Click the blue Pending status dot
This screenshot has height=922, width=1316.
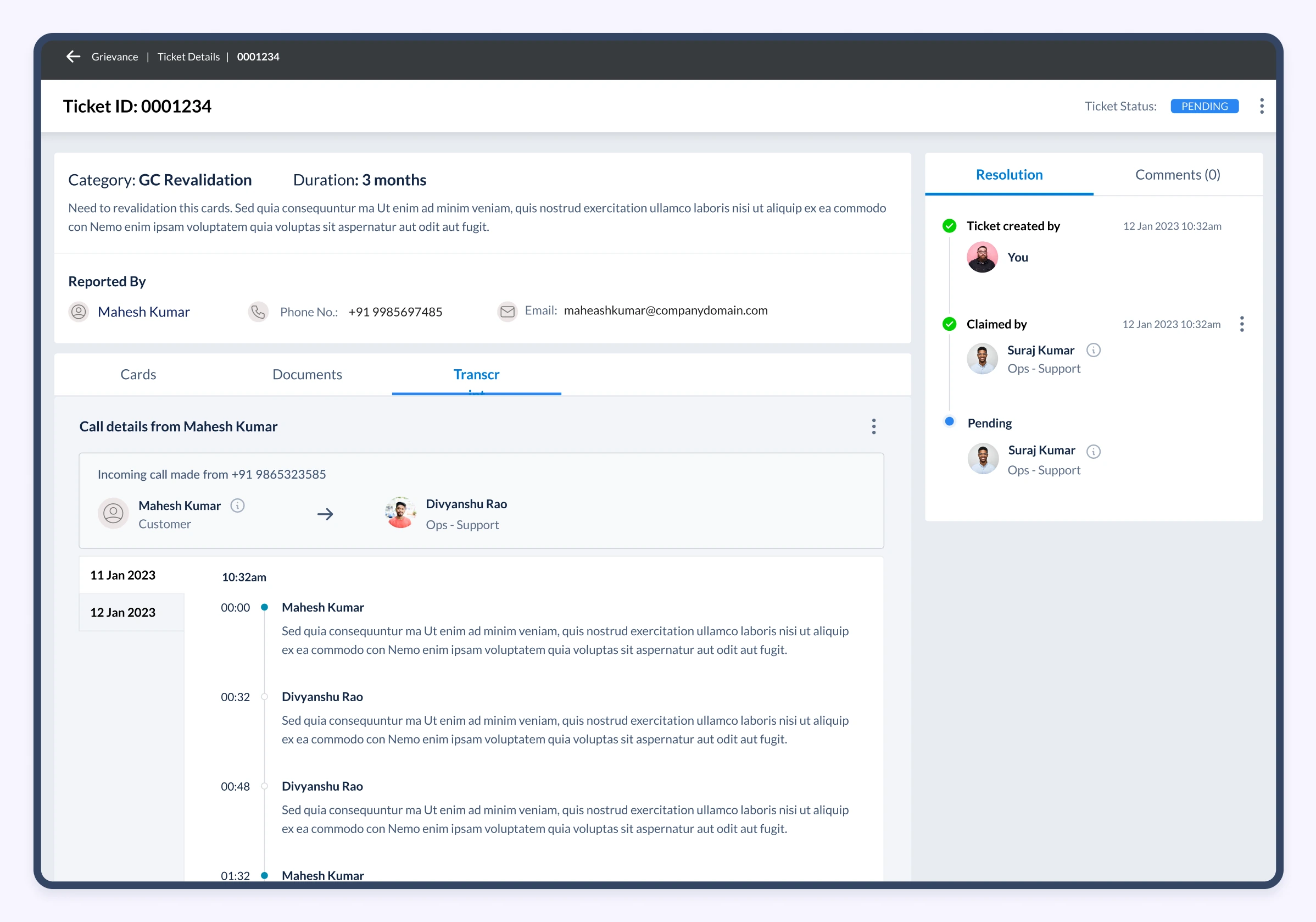pyautogui.click(x=949, y=421)
